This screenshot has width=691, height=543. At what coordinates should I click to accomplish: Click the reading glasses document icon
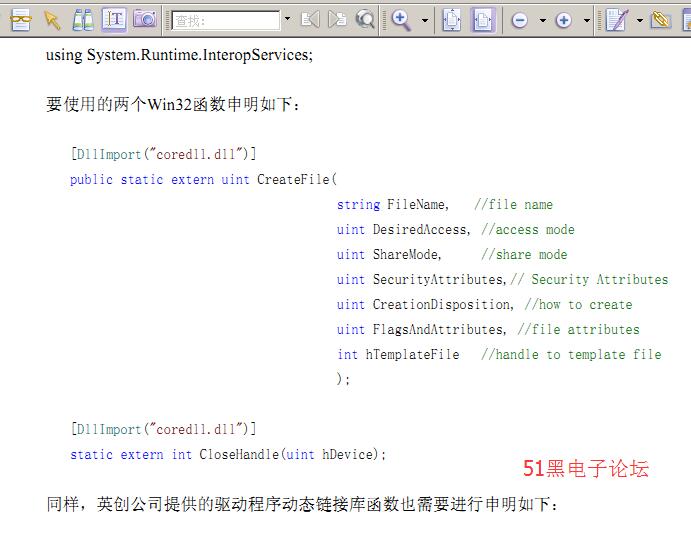[20, 20]
